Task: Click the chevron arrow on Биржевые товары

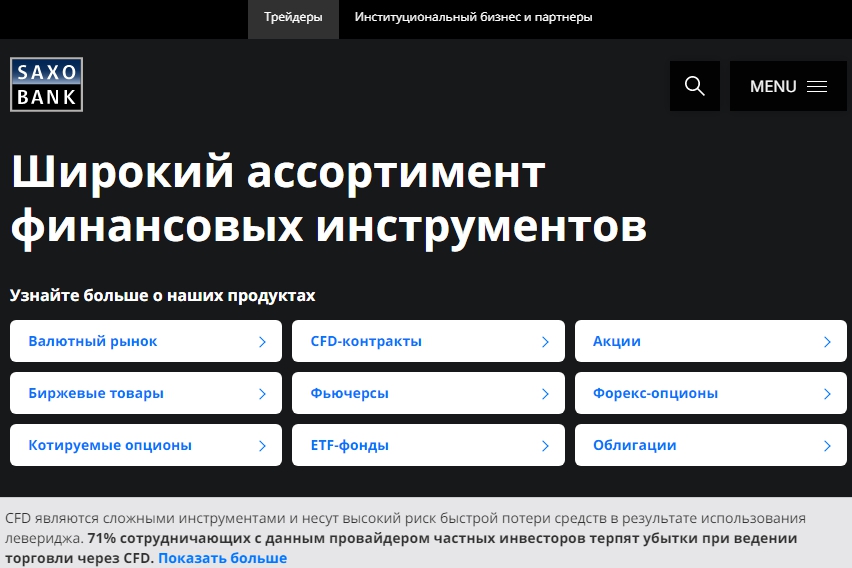Action: [x=262, y=394]
